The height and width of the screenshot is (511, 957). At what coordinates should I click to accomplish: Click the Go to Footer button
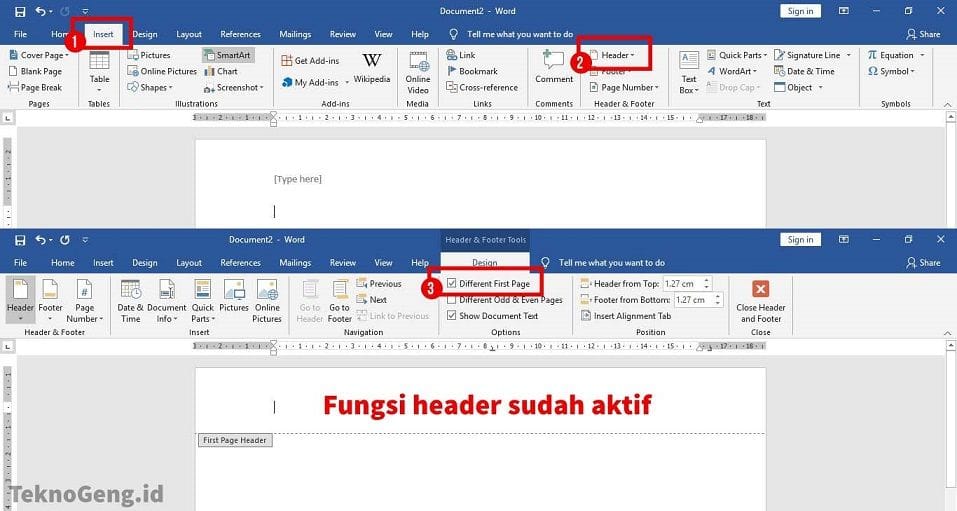(339, 300)
